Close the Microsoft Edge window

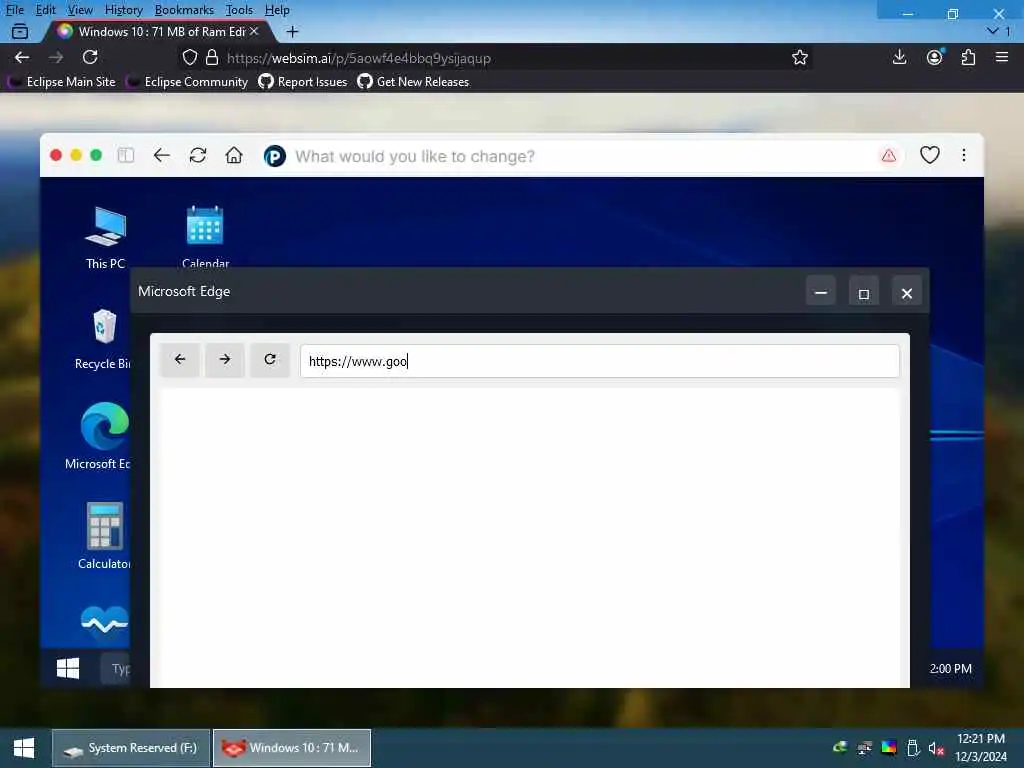click(x=906, y=293)
